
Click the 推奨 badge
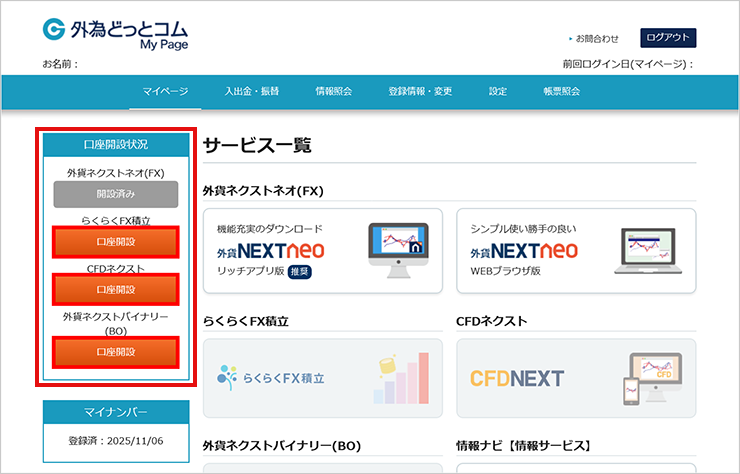(x=300, y=271)
